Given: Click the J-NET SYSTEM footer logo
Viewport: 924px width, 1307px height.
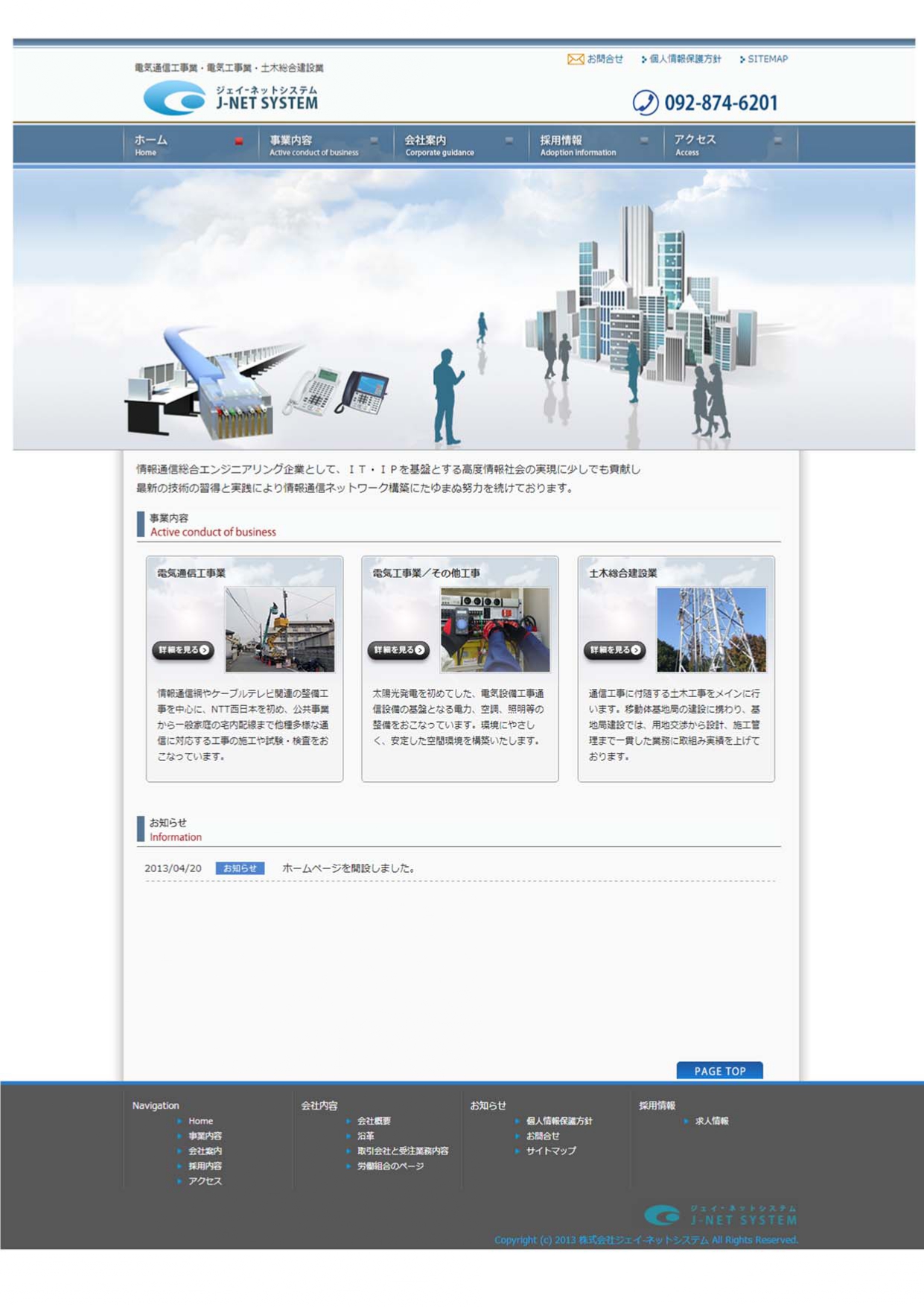Looking at the screenshot, I should coord(720,1215).
